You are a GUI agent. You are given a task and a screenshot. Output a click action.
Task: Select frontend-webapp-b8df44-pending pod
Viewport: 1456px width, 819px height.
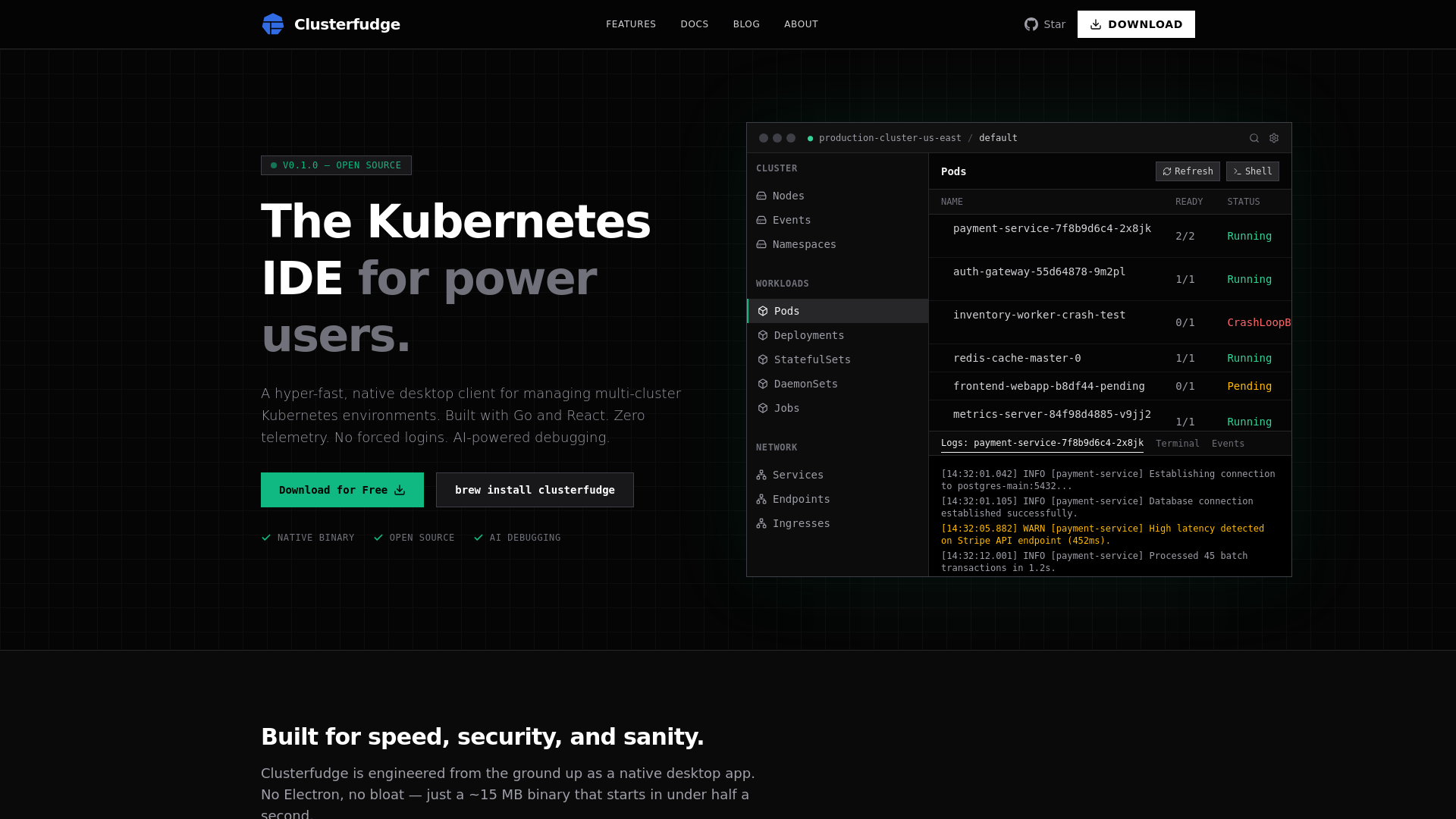[x=1110, y=386]
